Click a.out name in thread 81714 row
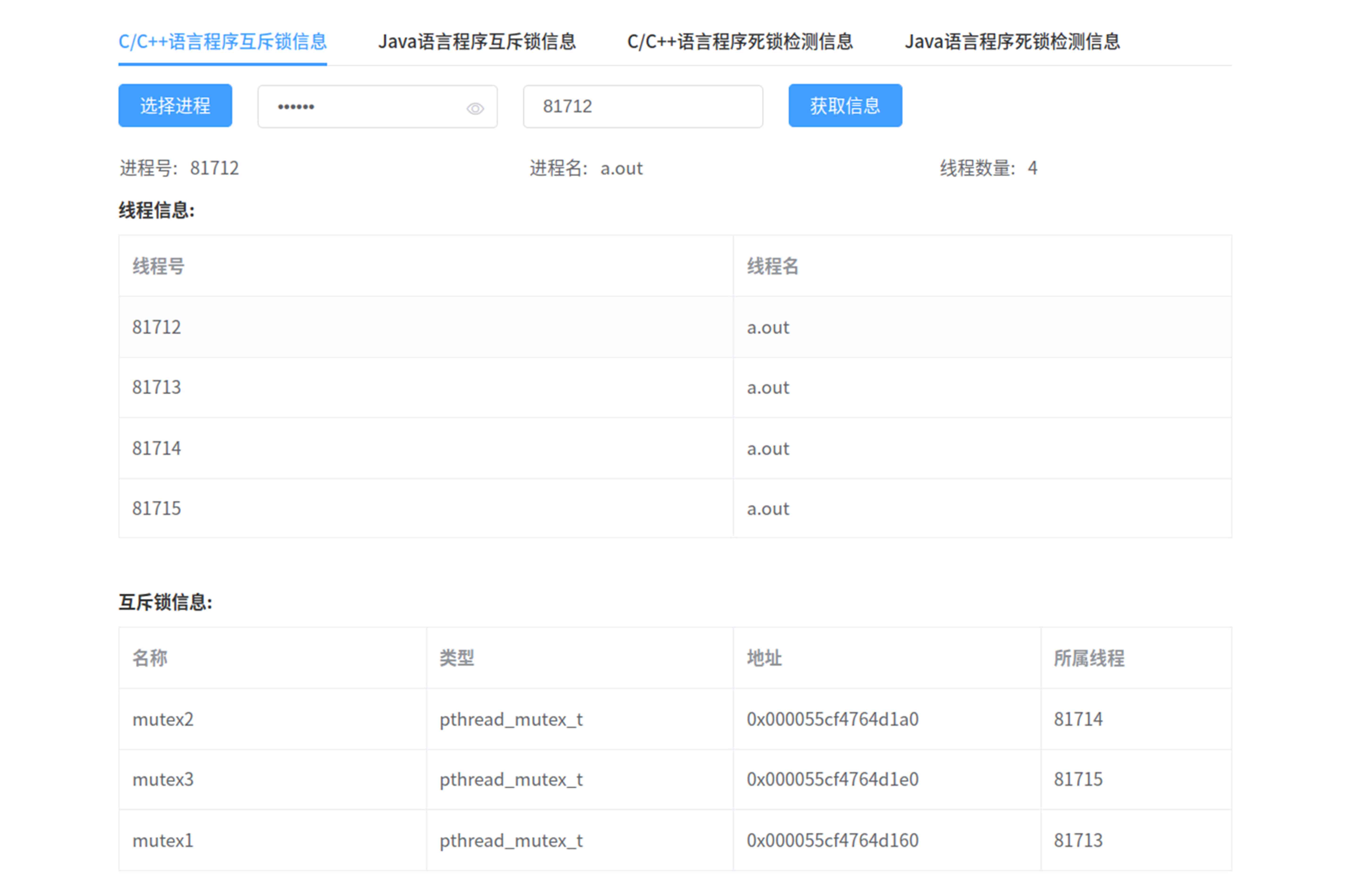 pyautogui.click(x=768, y=448)
